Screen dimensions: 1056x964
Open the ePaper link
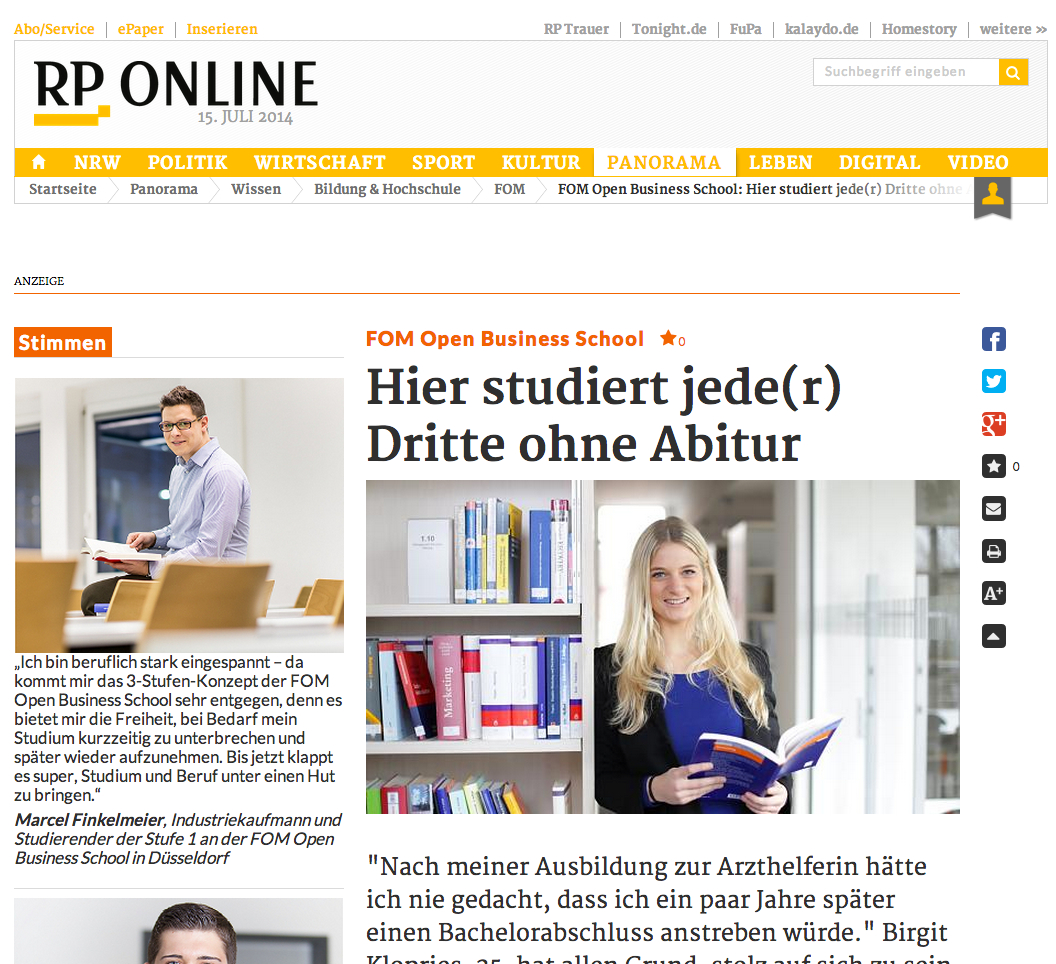coord(141,29)
